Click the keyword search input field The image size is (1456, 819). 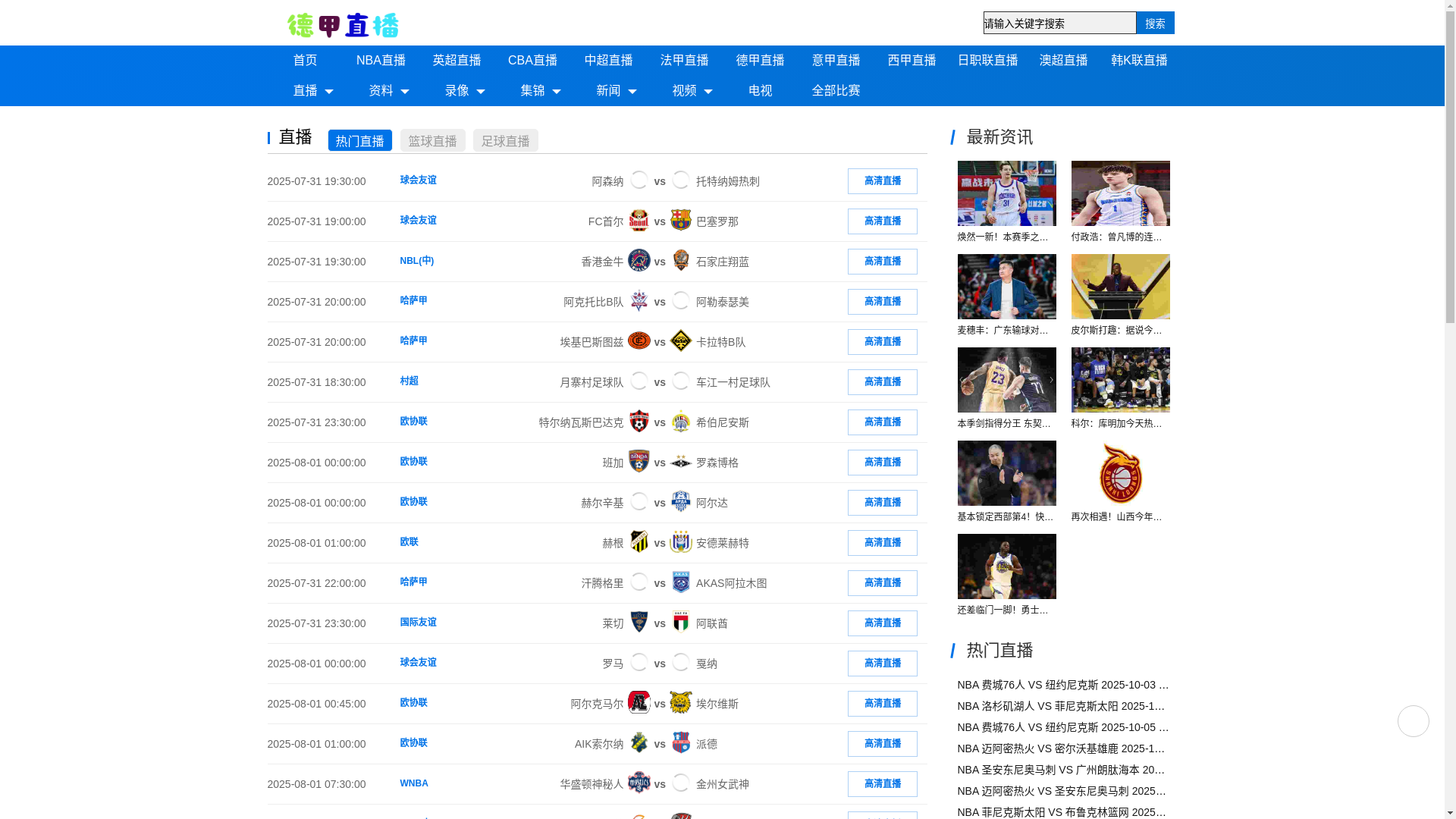tap(1059, 23)
